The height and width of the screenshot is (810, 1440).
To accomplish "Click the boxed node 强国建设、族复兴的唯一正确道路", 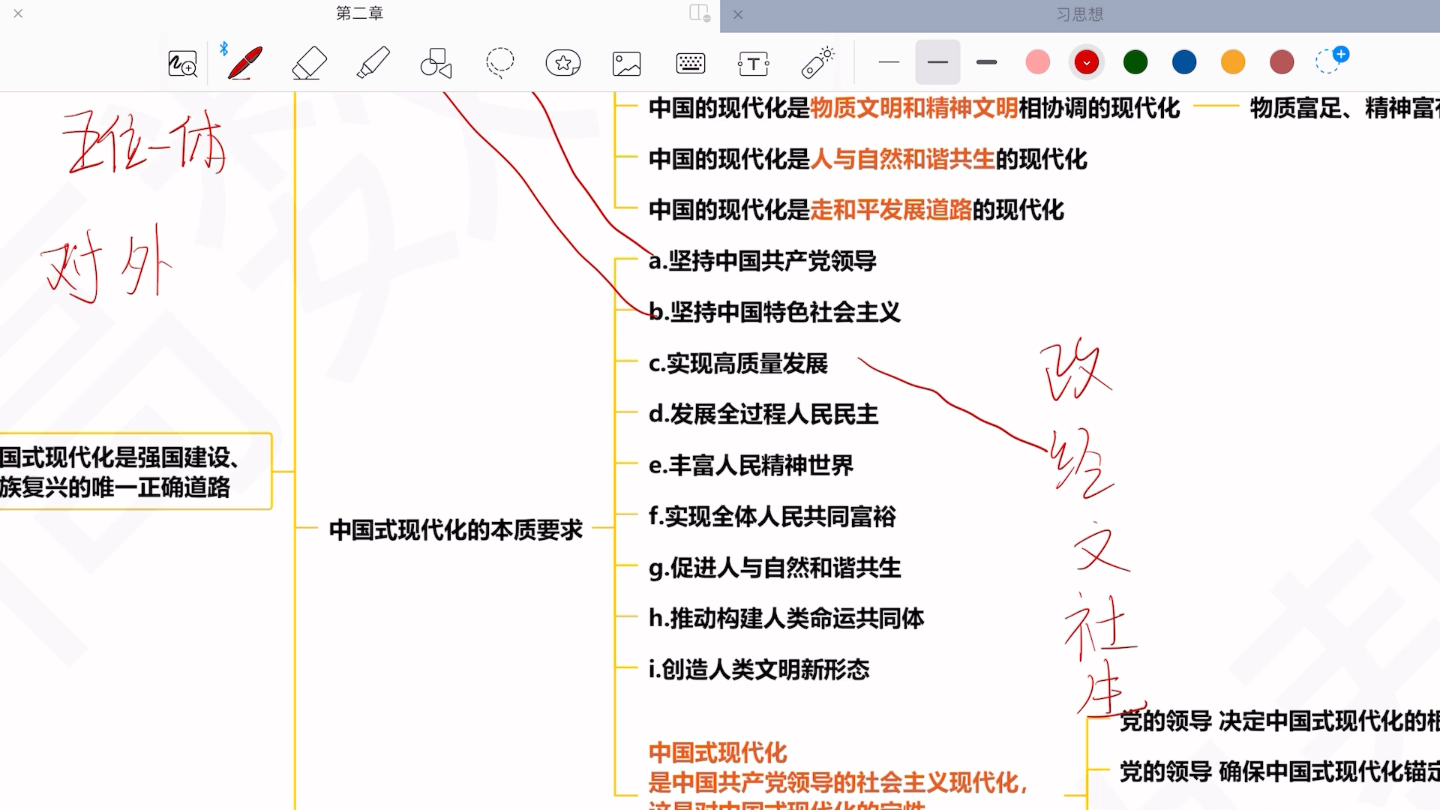I will 135,471.
